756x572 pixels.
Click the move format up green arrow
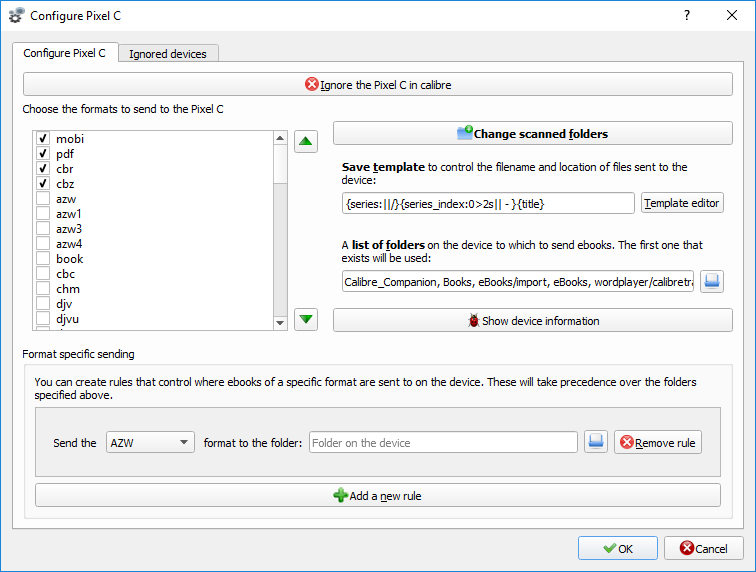click(306, 141)
